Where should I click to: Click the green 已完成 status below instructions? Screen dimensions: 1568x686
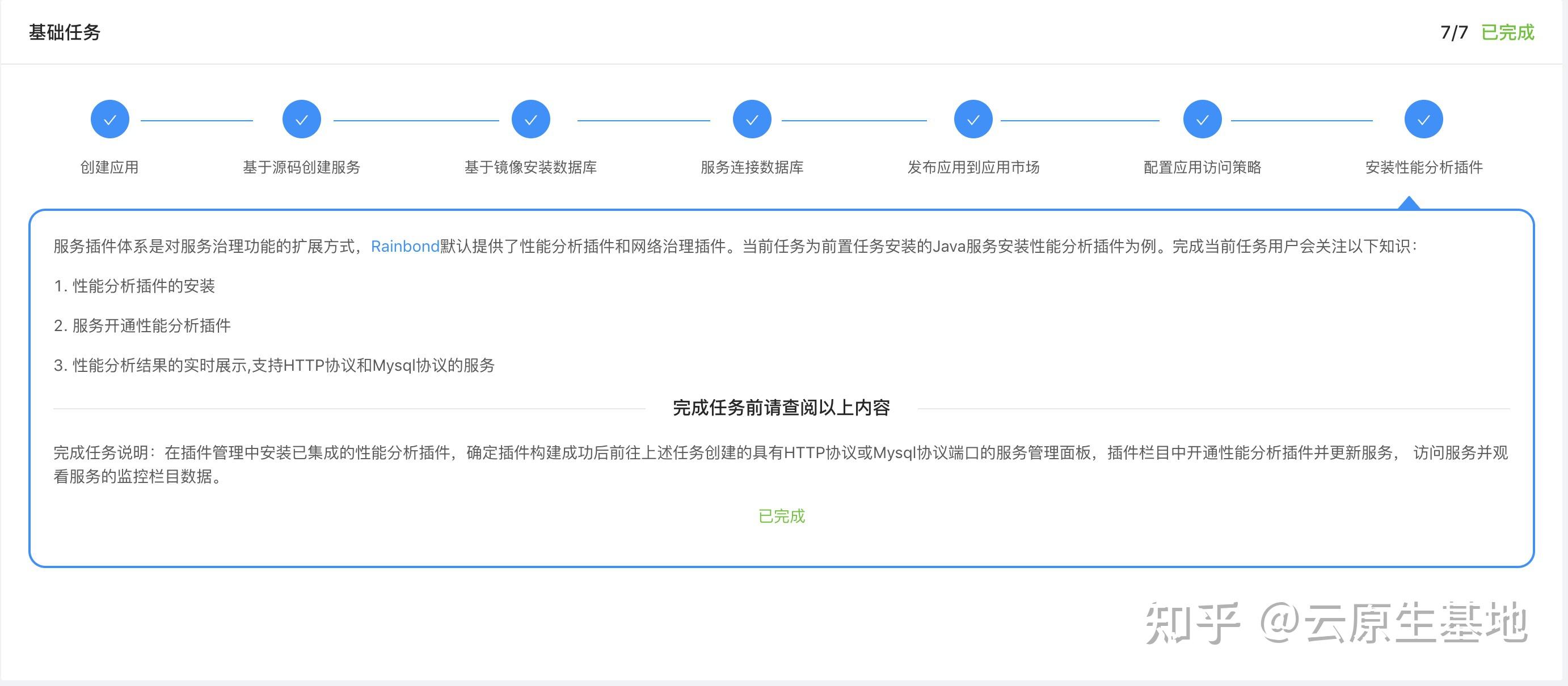(782, 516)
